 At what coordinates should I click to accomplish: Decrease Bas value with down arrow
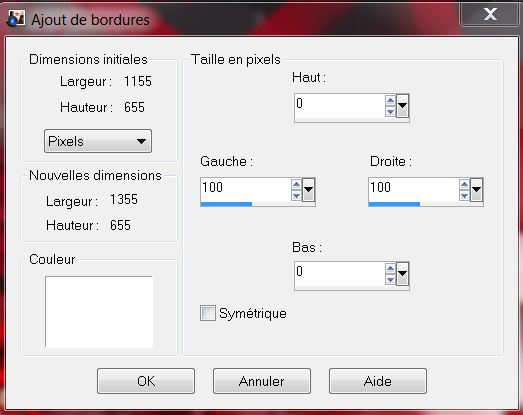coord(390,280)
